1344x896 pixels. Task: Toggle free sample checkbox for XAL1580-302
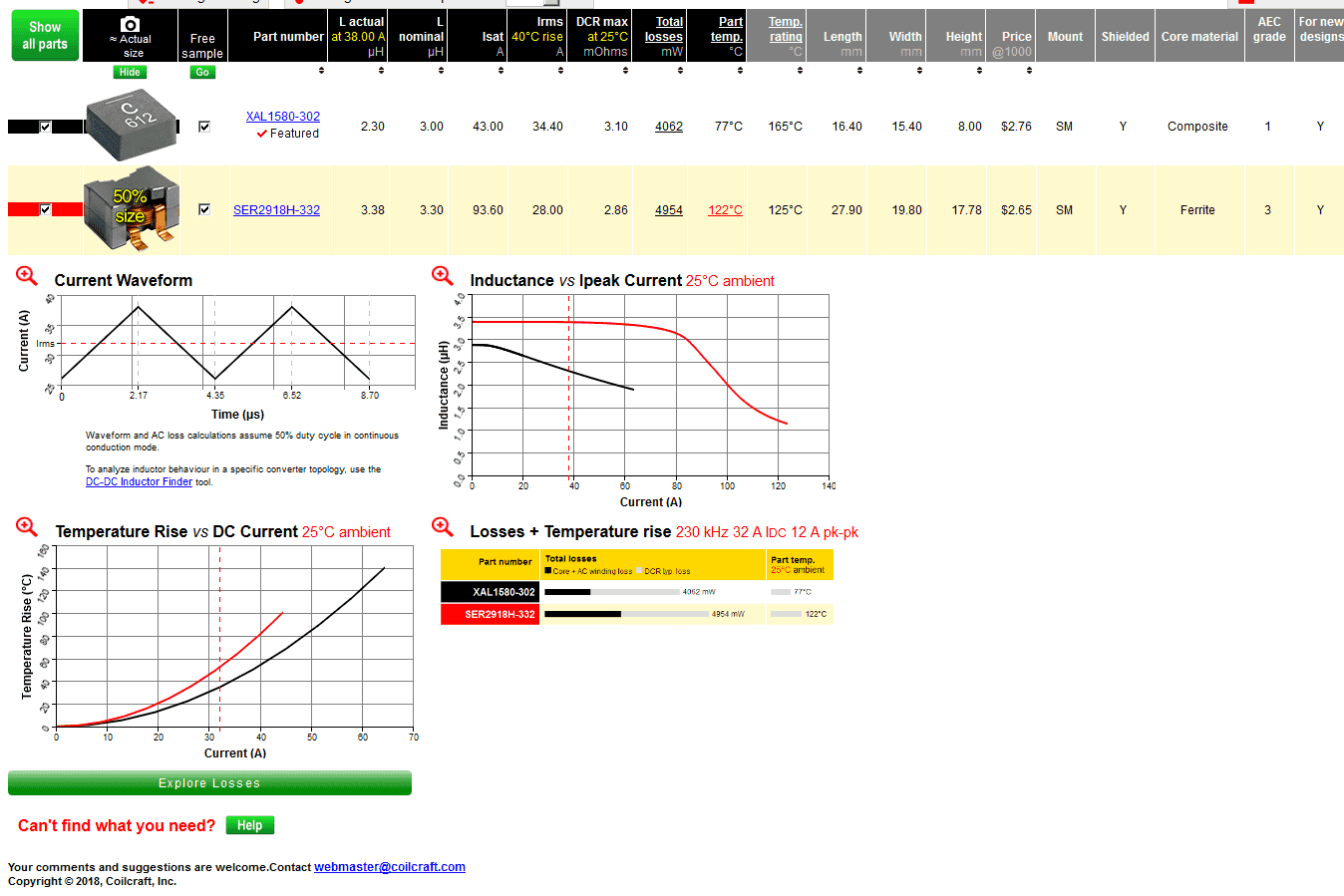pos(204,127)
